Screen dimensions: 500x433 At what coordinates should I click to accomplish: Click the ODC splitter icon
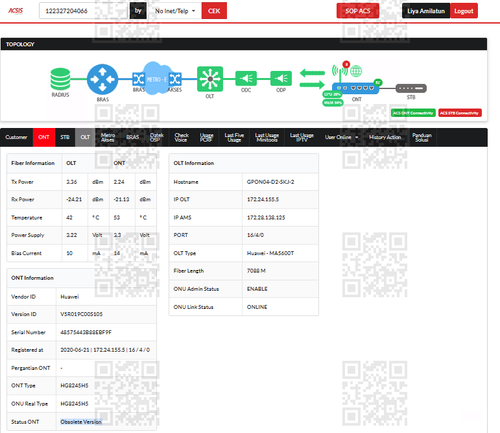coord(246,79)
